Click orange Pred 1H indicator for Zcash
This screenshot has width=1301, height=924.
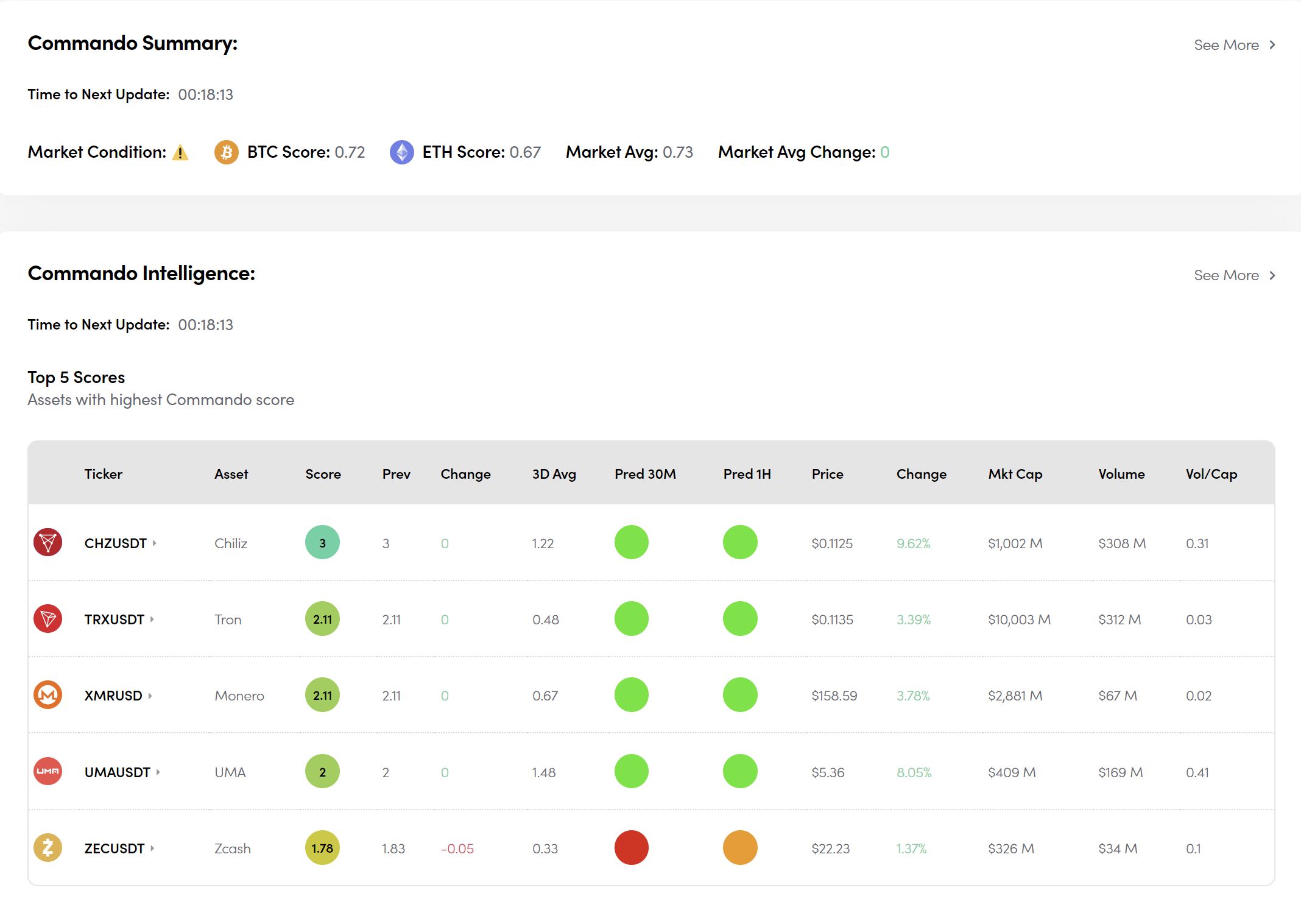click(x=740, y=848)
